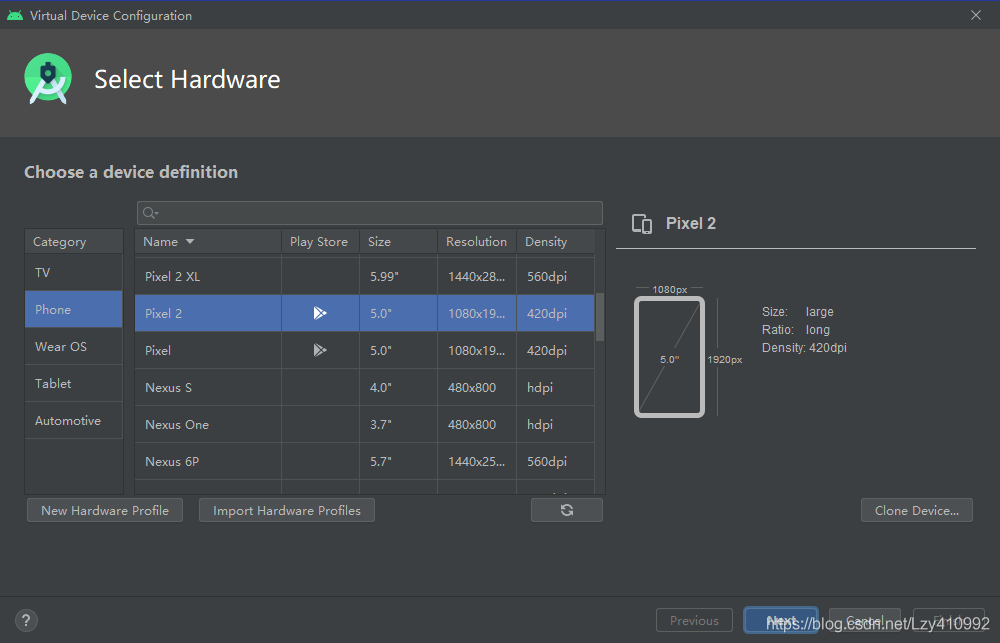
Task: Select the Phone category
Action: 73,309
